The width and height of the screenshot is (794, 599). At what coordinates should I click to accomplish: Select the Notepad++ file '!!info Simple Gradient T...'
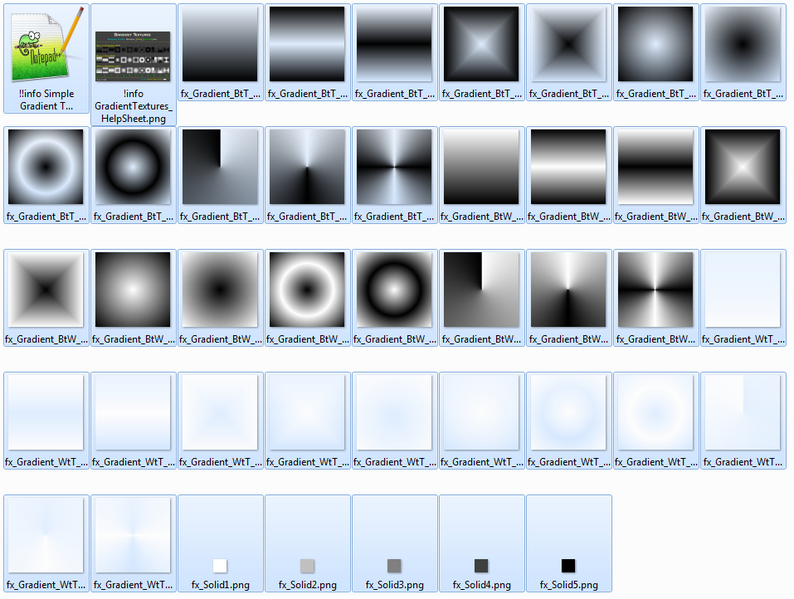[46, 58]
